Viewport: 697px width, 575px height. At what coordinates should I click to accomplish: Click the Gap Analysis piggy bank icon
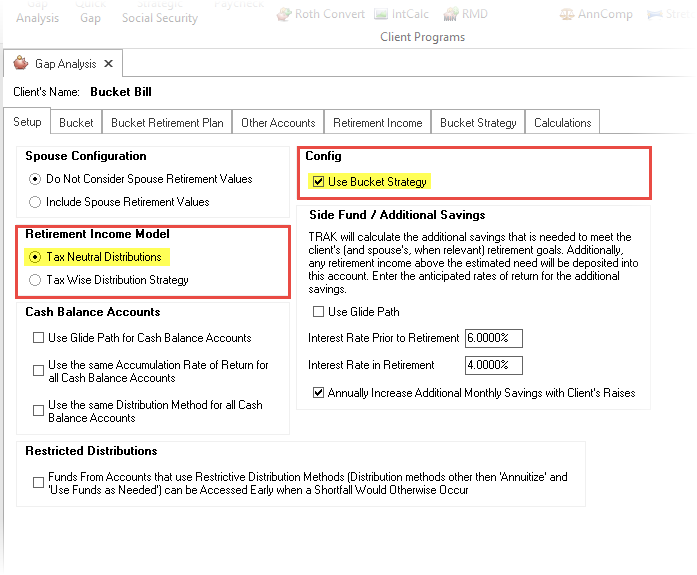[x=21, y=64]
